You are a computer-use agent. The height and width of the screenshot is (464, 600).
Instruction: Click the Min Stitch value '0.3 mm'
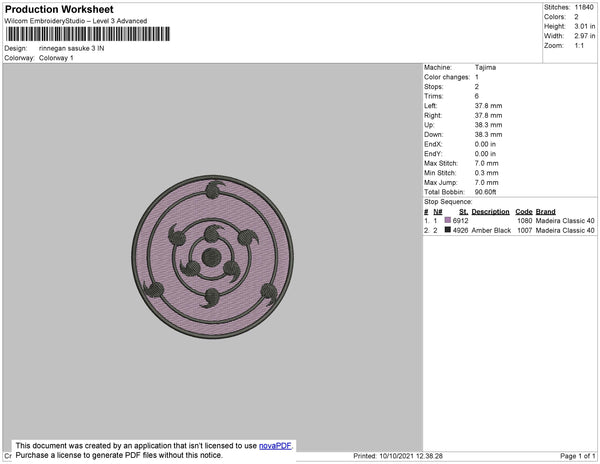(486, 173)
